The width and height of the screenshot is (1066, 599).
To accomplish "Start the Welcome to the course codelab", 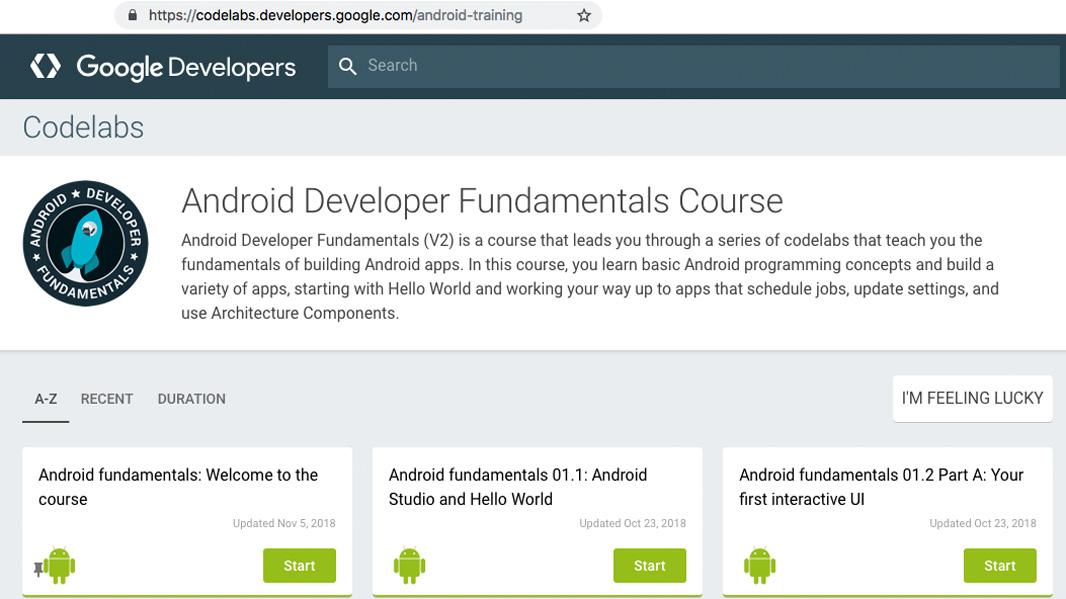I will tap(299, 565).
